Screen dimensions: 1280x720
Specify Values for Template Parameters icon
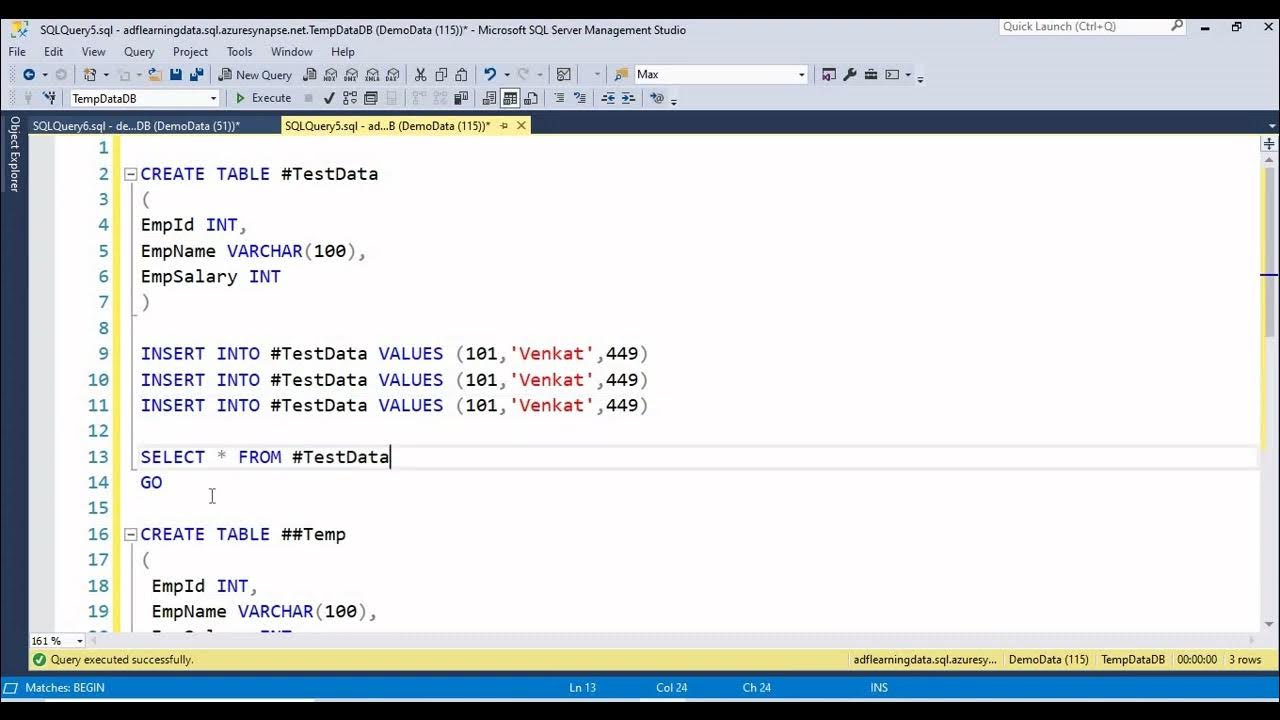tap(656, 98)
